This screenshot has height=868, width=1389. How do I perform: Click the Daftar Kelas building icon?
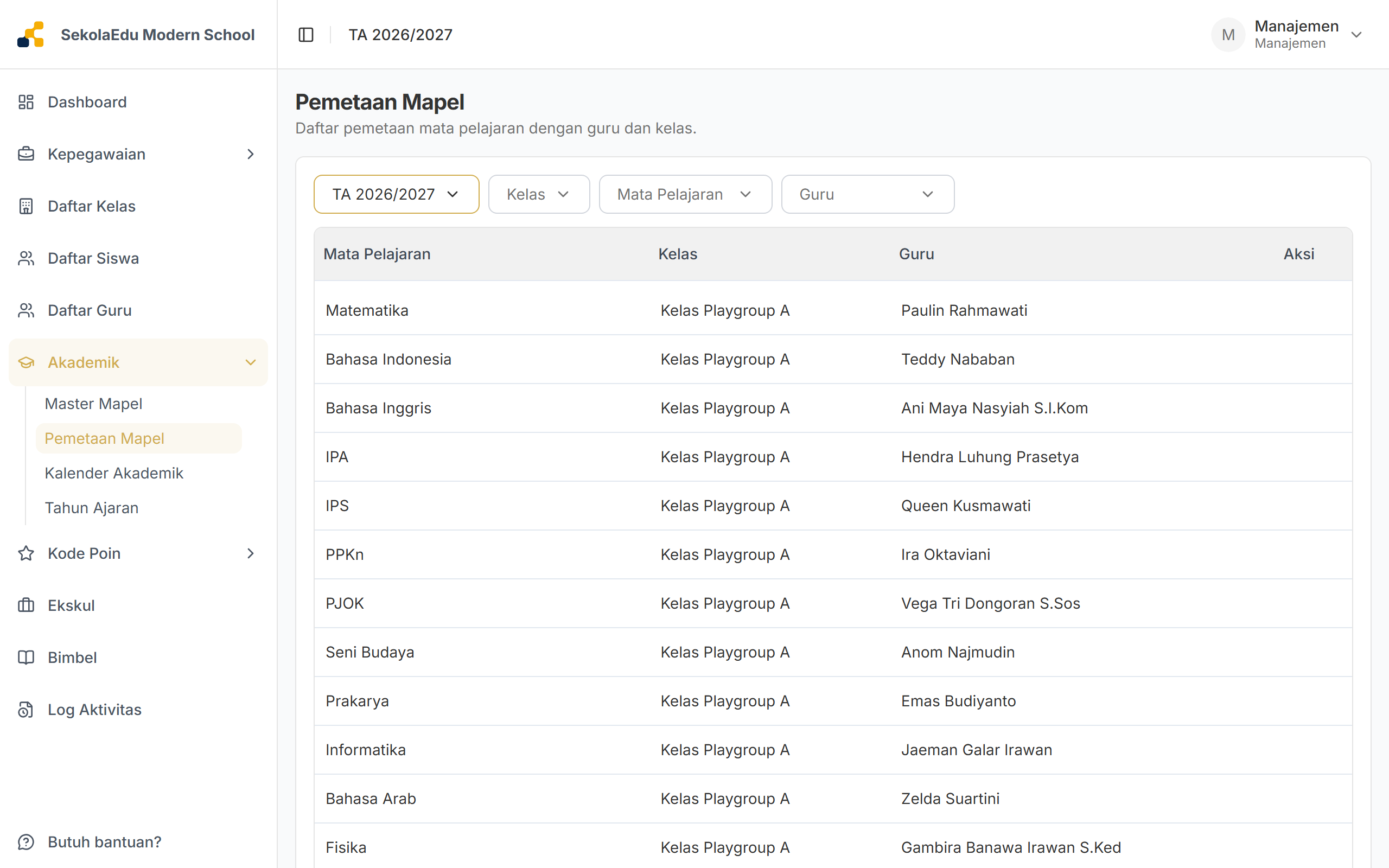point(26,206)
